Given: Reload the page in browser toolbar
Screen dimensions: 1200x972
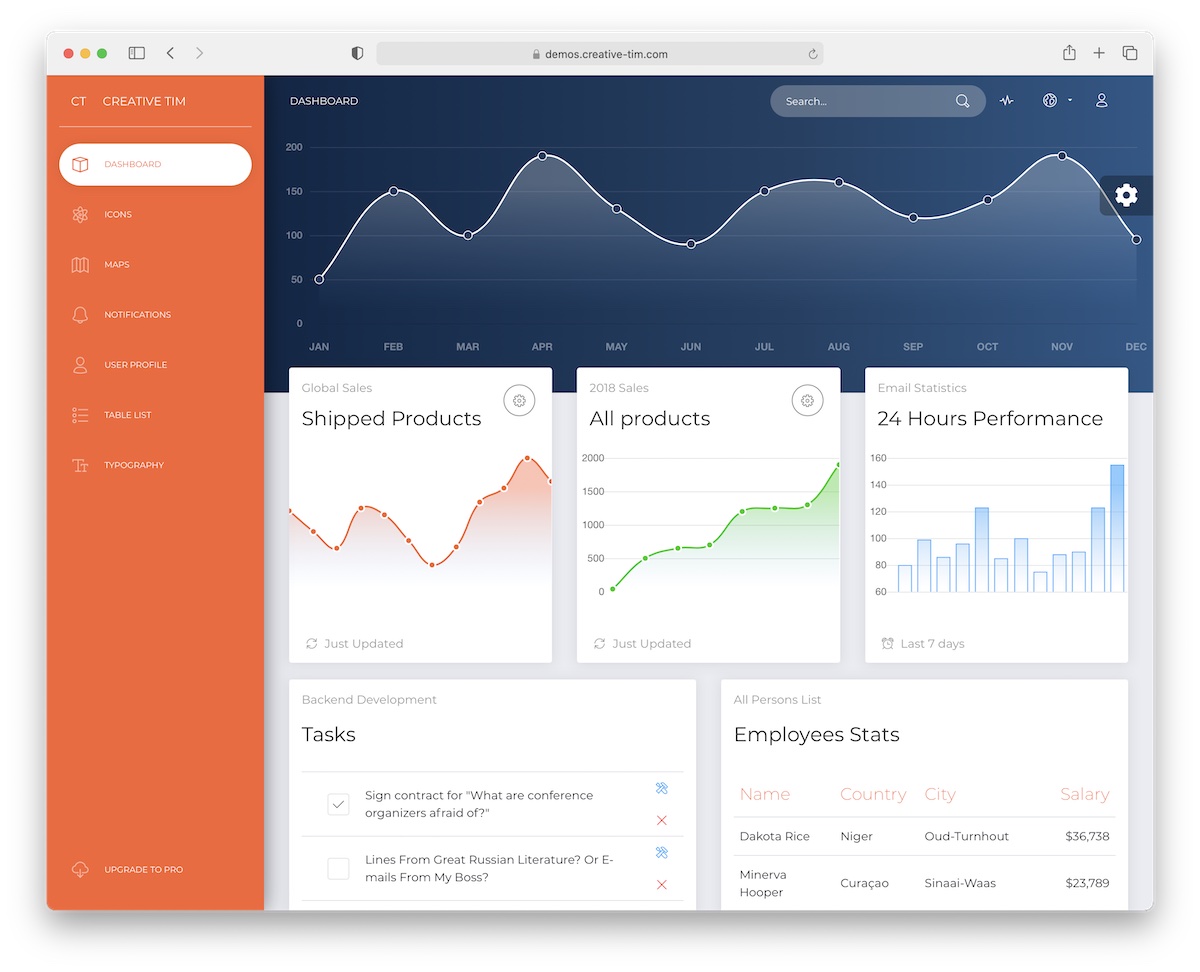Looking at the screenshot, I should coord(813,54).
